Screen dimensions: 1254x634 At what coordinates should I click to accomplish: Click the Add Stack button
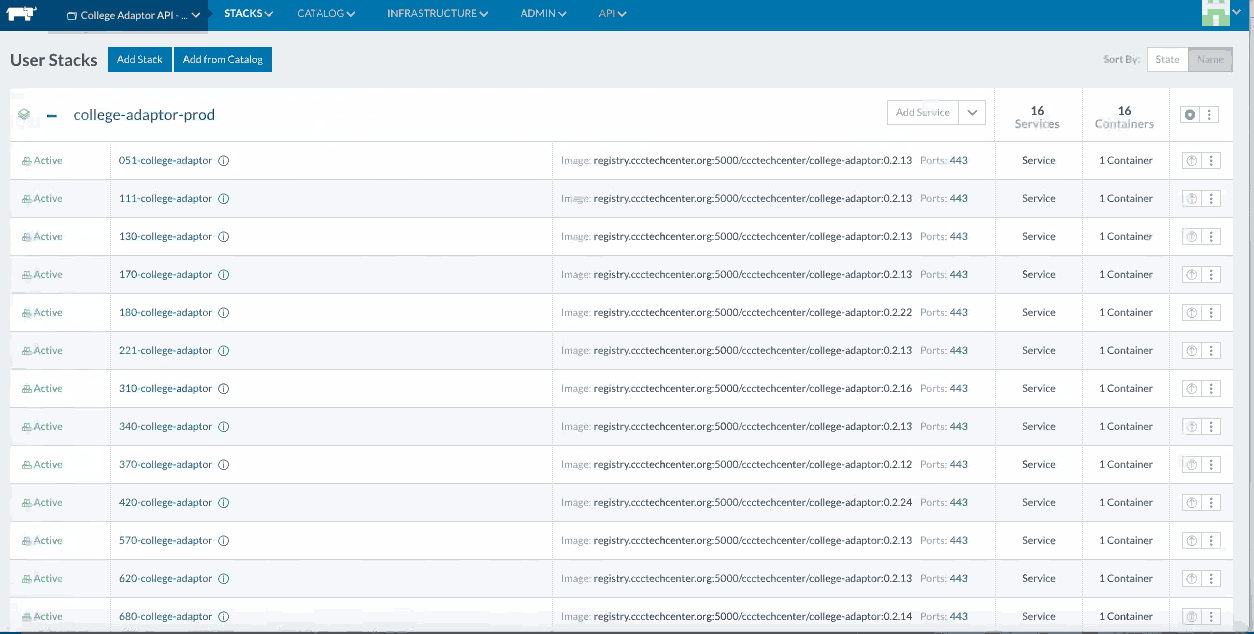click(140, 60)
